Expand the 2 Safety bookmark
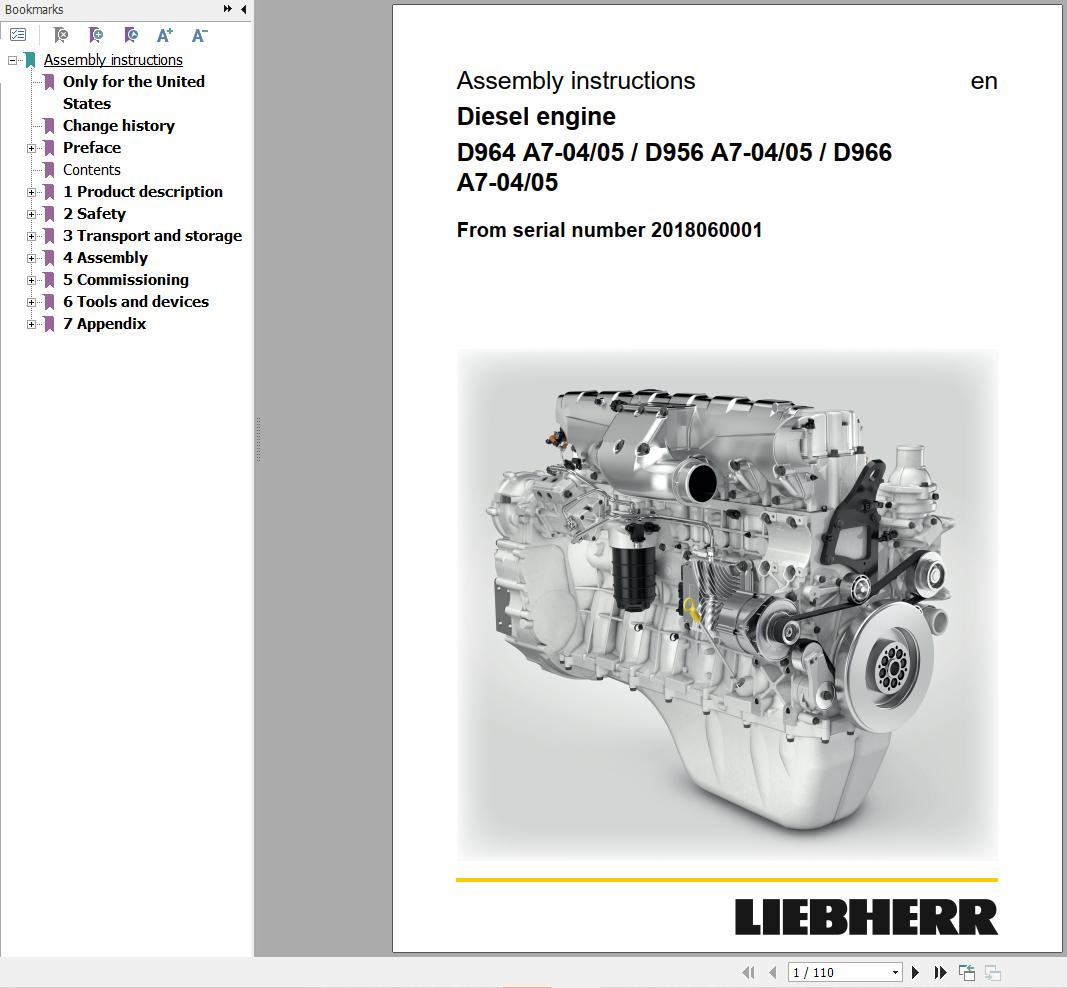 (31, 214)
